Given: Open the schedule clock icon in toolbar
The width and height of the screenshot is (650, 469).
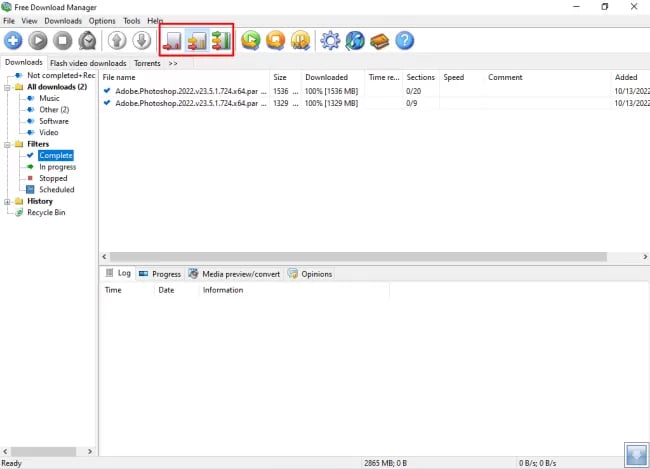Looking at the screenshot, I should 87,41.
